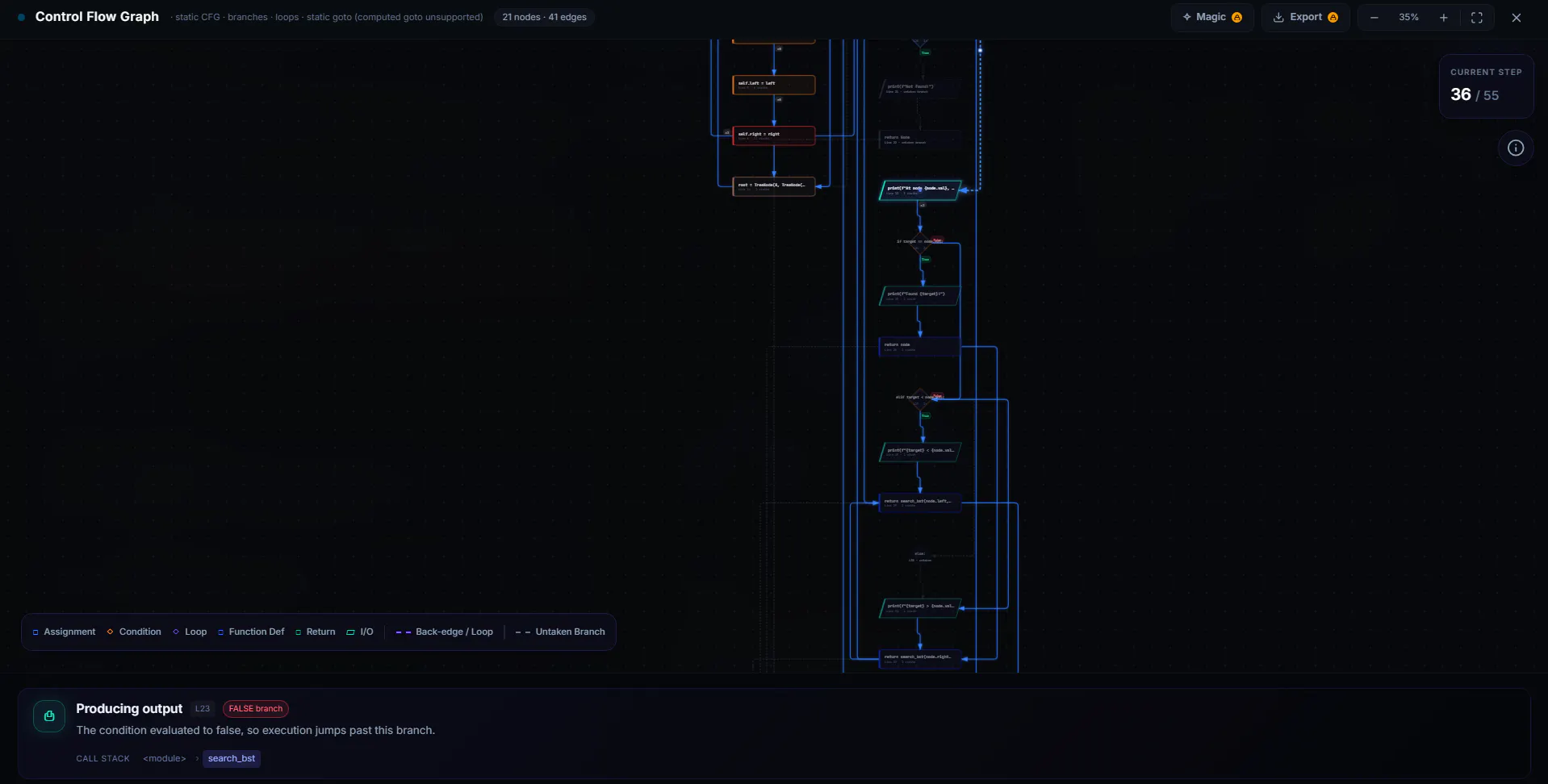Select the 'self.right = right' node
Image resolution: width=1548 pixels, height=784 pixels.
pyautogui.click(x=773, y=136)
